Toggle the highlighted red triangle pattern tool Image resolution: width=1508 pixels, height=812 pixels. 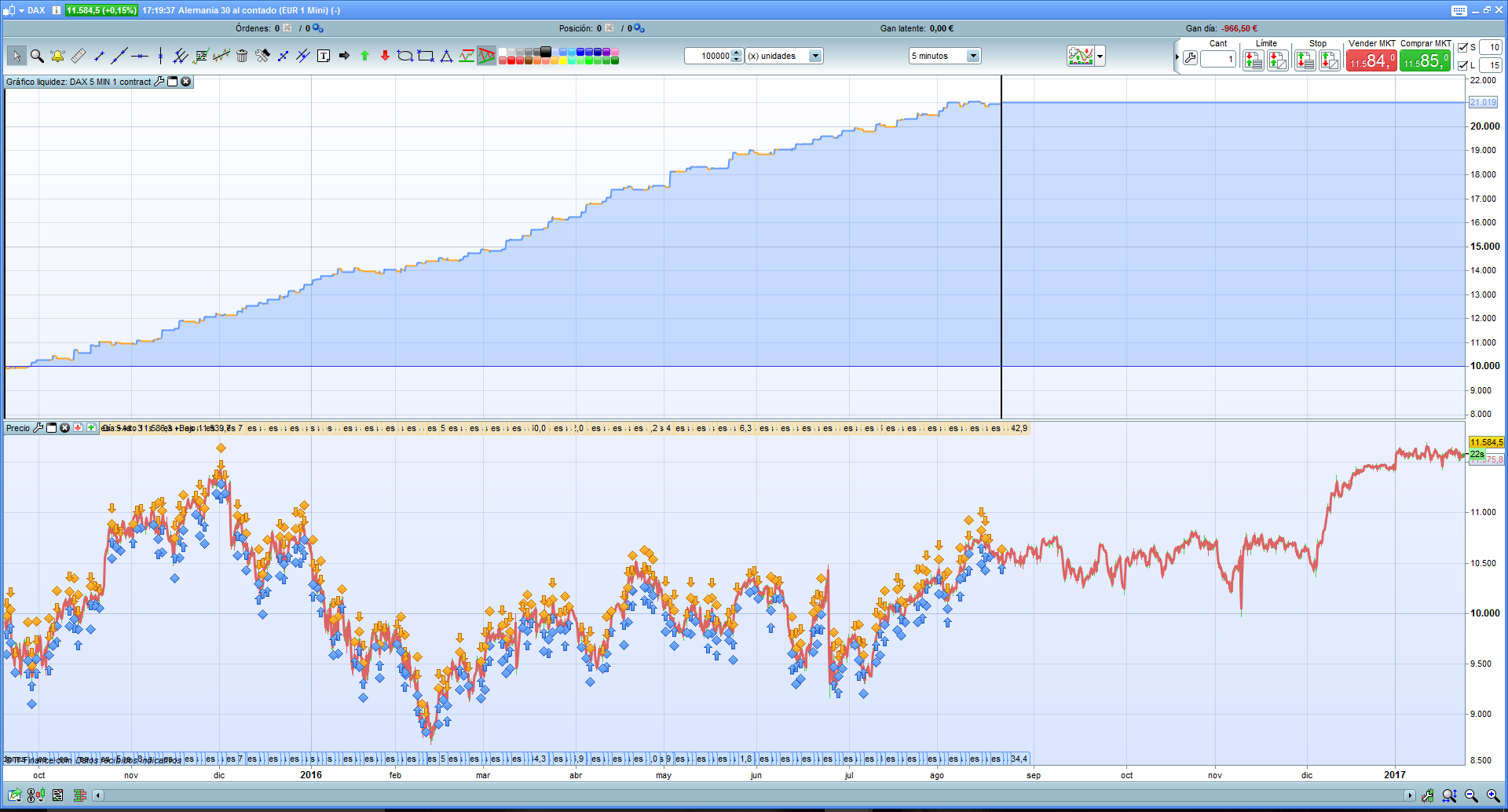(x=487, y=56)
